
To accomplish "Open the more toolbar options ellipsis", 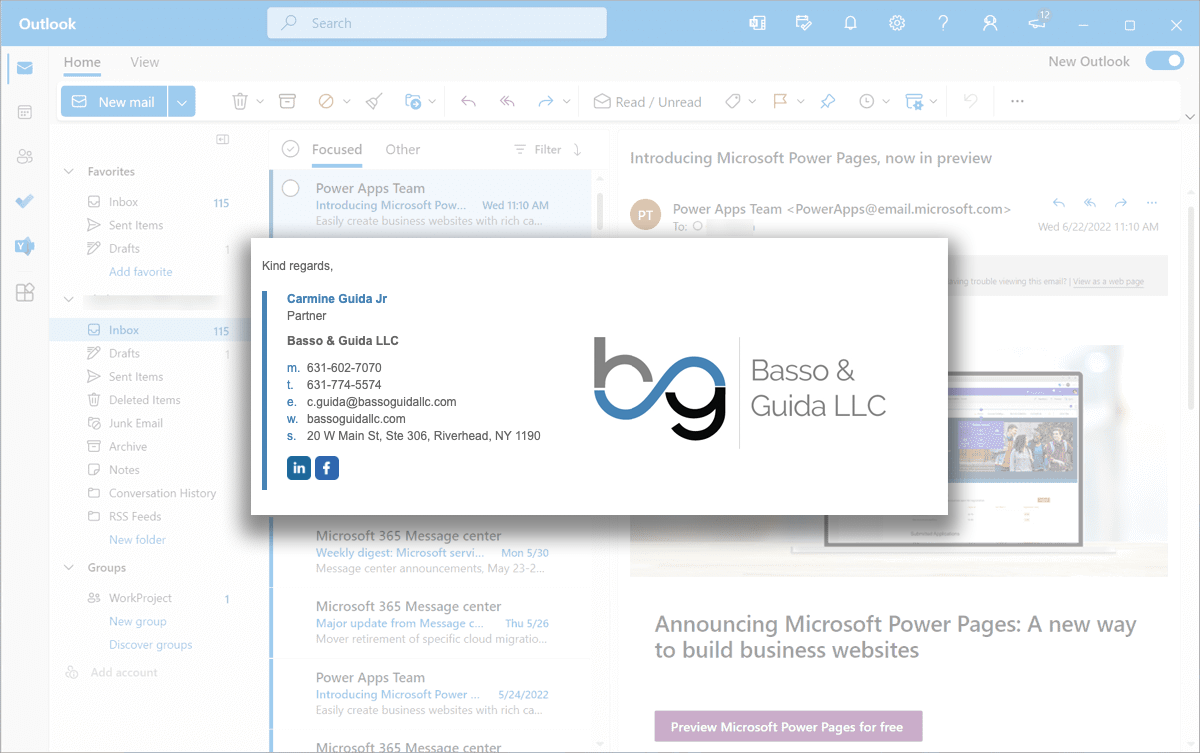I will (x=1017, y=101).
